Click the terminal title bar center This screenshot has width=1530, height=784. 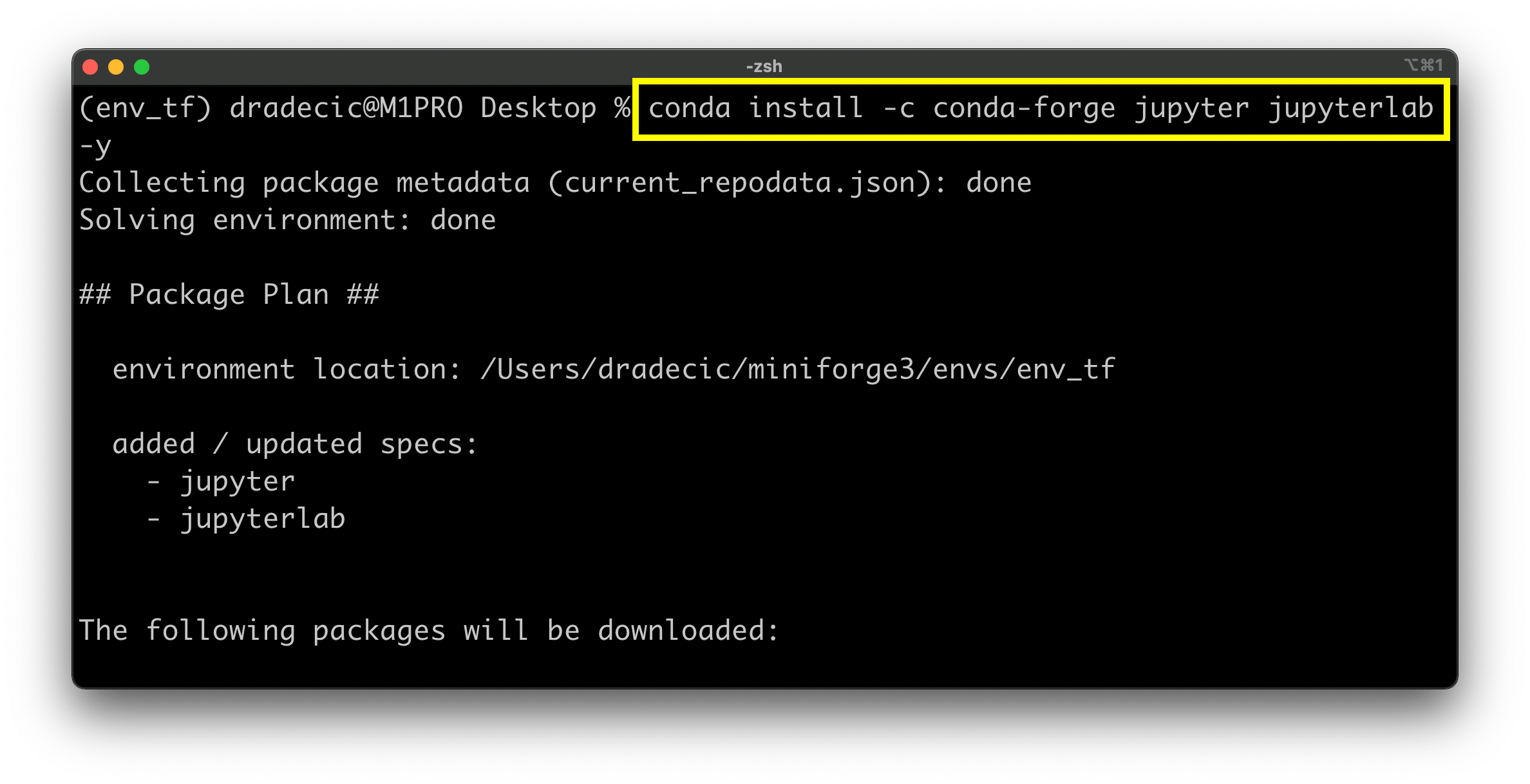click(764, 66)
